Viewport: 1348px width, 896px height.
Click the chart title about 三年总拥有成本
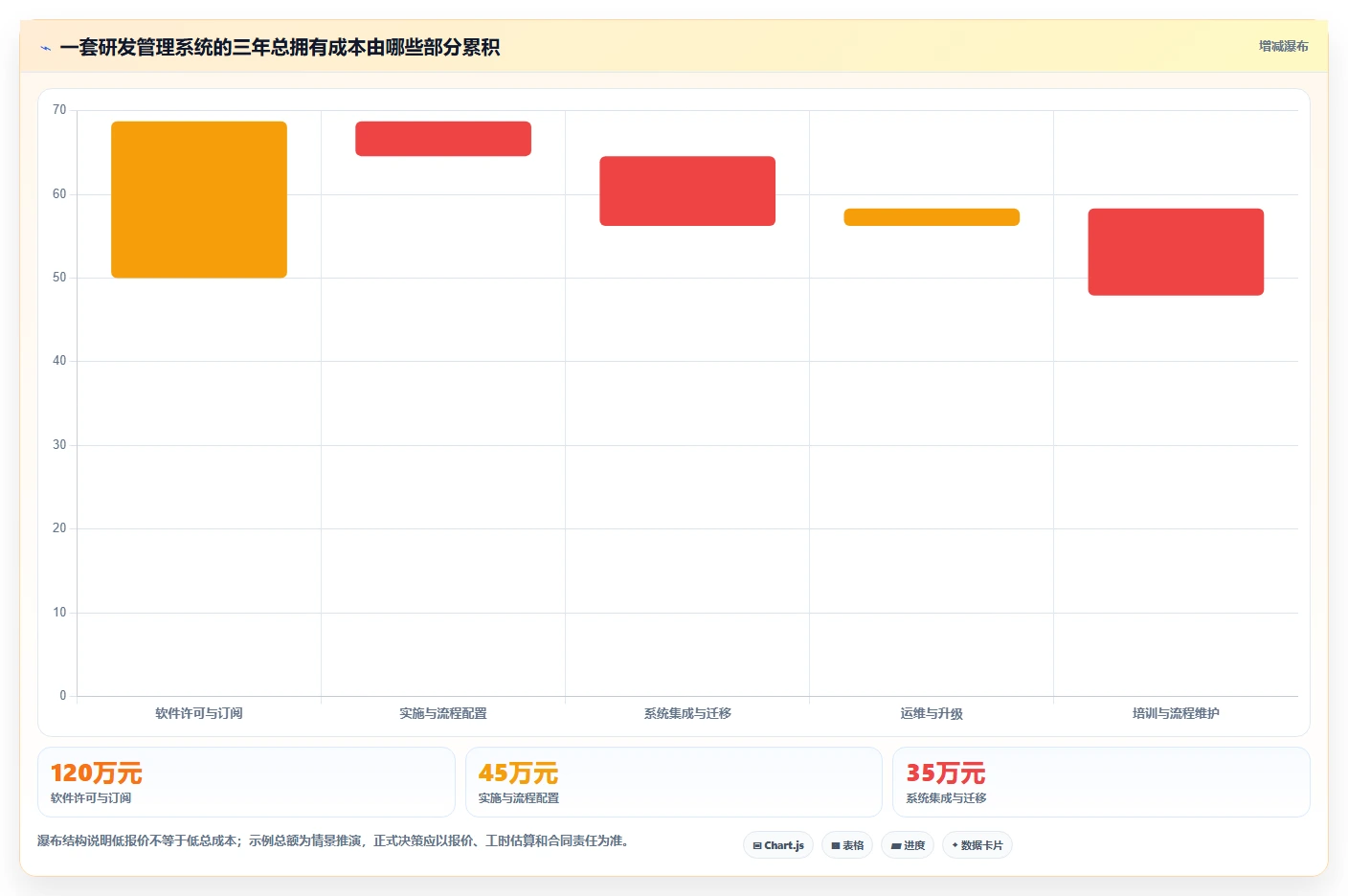(x=280, y=47)
